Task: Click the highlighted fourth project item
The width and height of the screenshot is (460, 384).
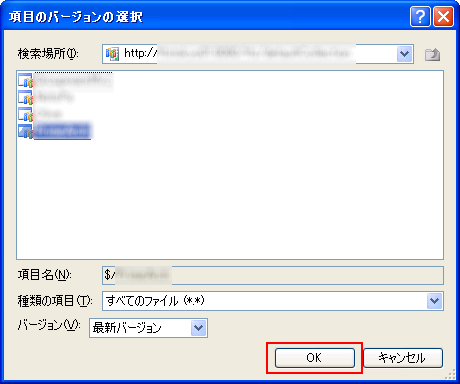Action: pos(55,131)
